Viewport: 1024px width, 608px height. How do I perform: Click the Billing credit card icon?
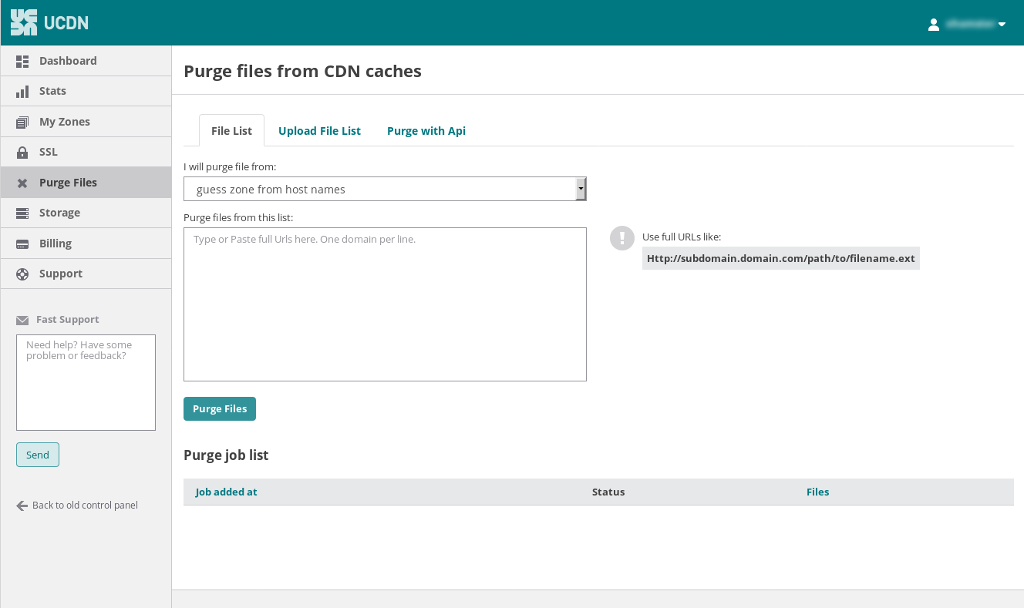[x=22, y=244]
